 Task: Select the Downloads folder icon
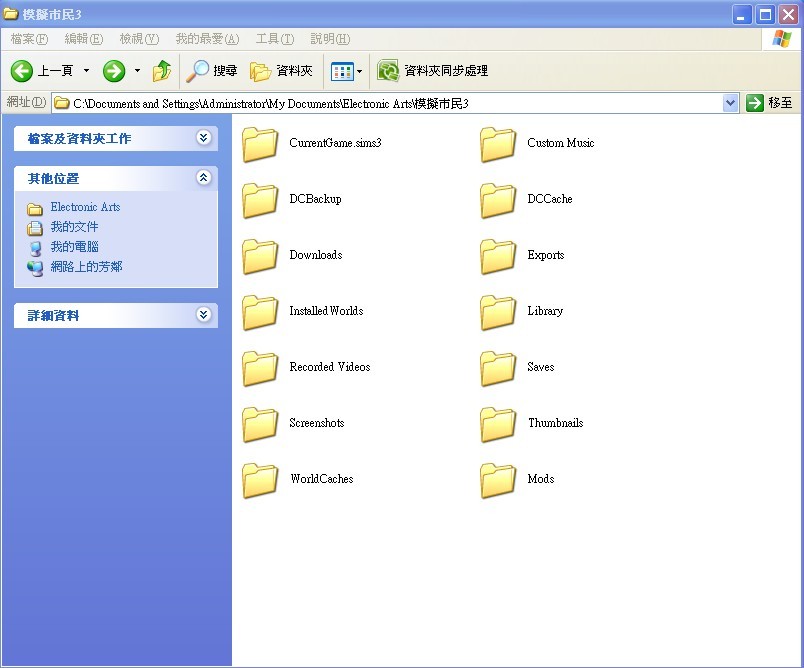pos(260,256)
